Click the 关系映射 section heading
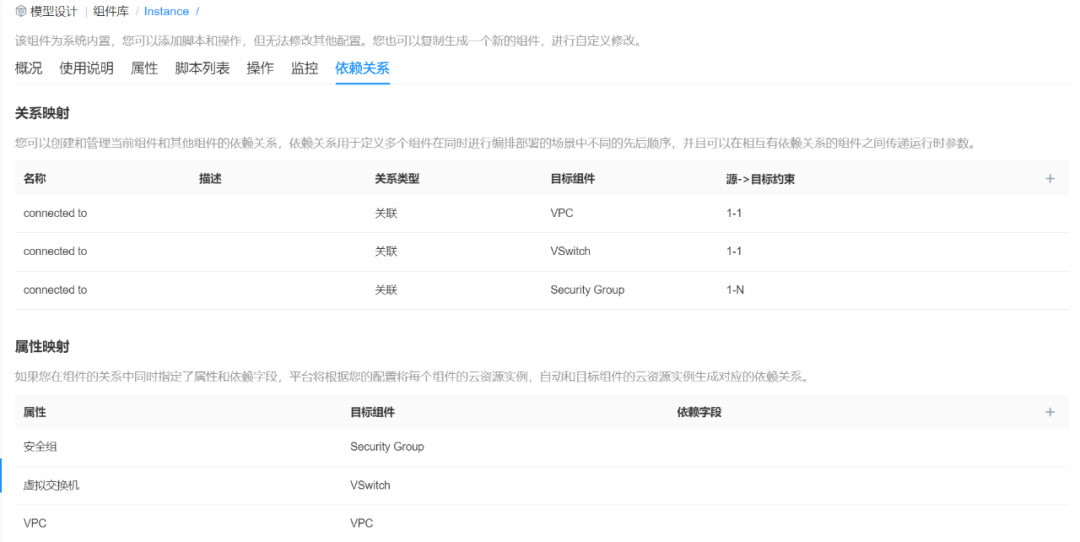Screen dimensions: 1080x542 click(42, 113)
